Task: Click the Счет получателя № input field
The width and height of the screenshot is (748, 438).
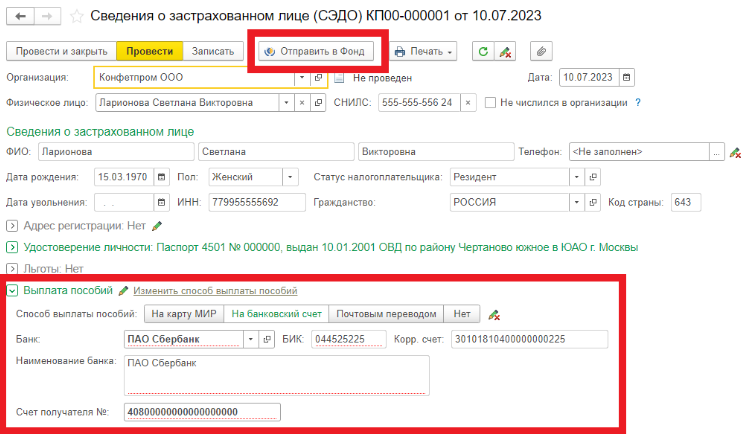Action: pos(202,412)
